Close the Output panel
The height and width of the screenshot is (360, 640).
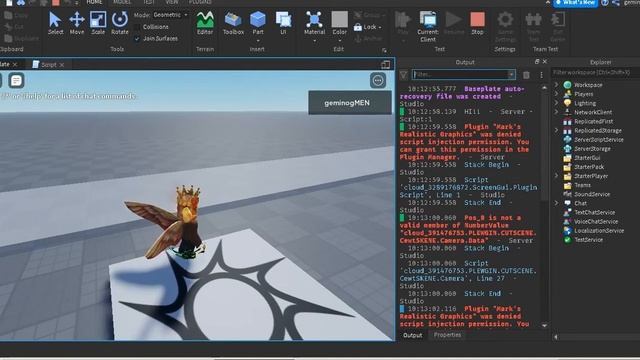point(544,62)
